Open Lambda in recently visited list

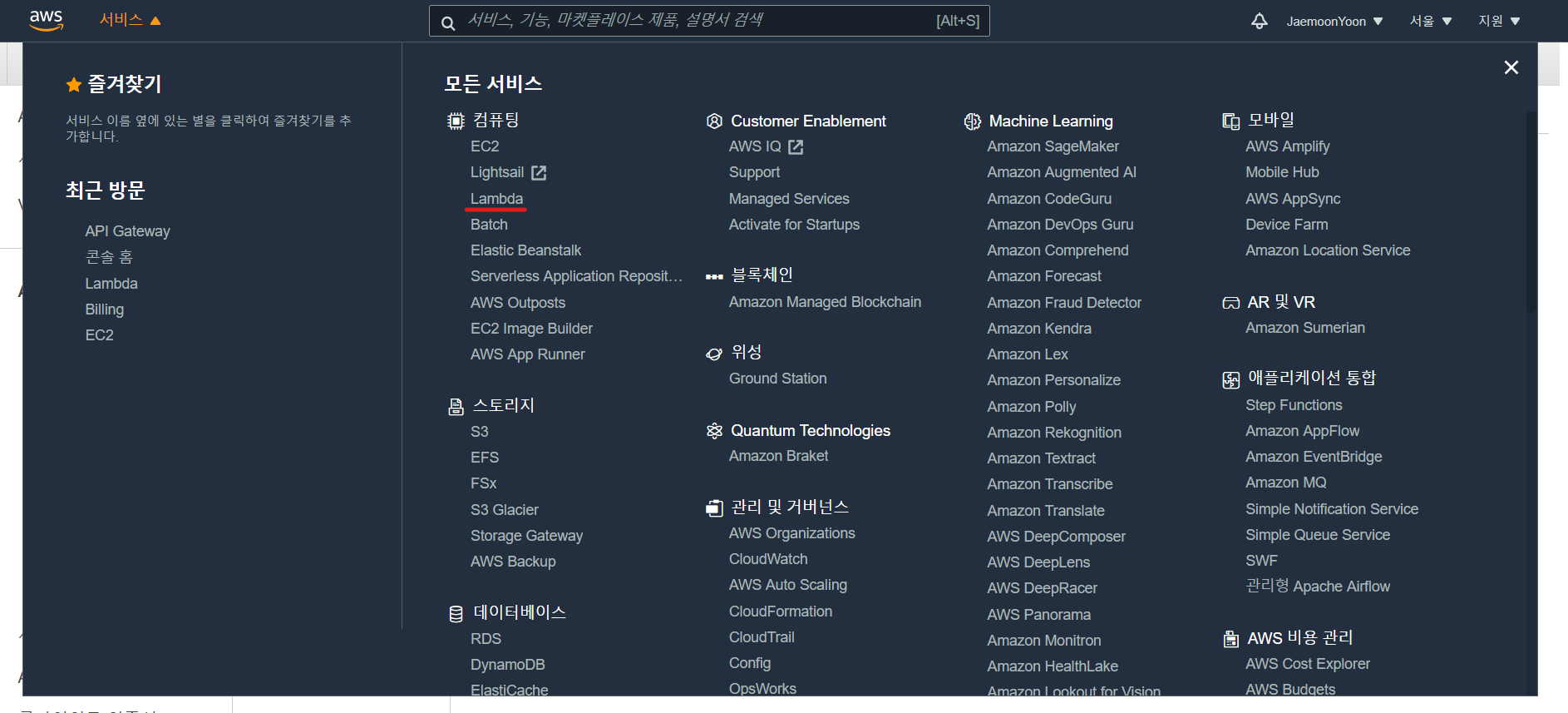pos(111,284)
